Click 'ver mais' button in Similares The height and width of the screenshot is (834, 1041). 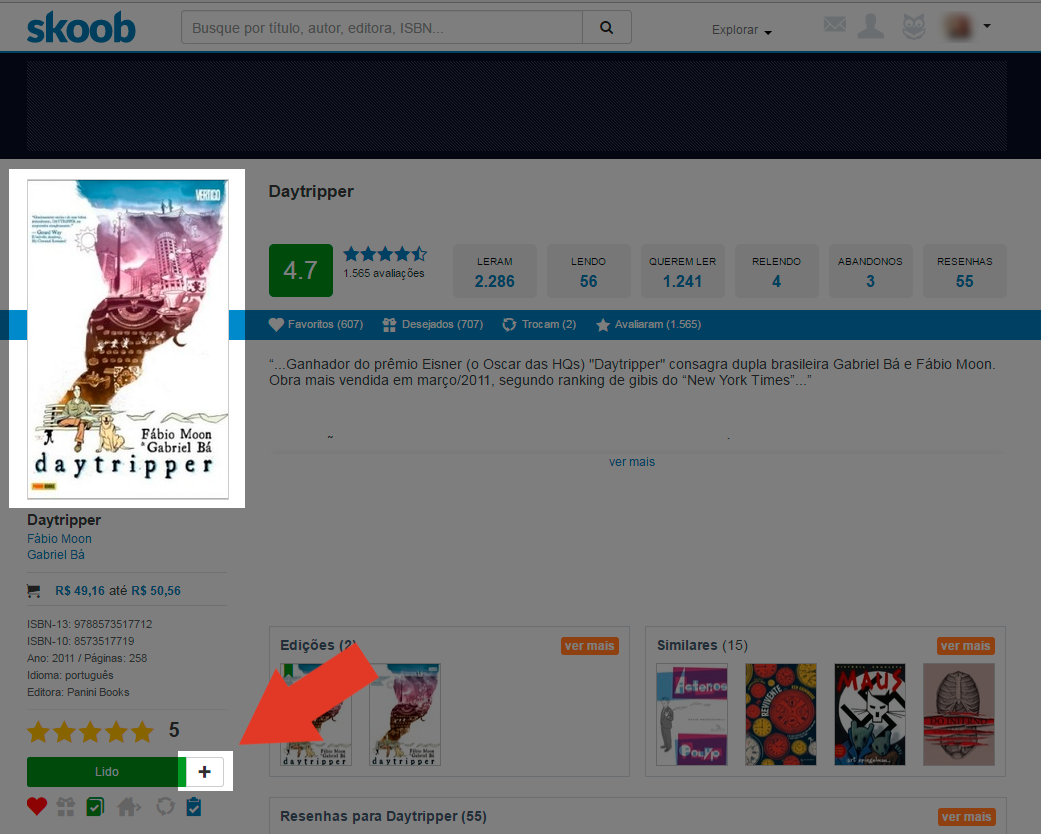pos(965,646)
